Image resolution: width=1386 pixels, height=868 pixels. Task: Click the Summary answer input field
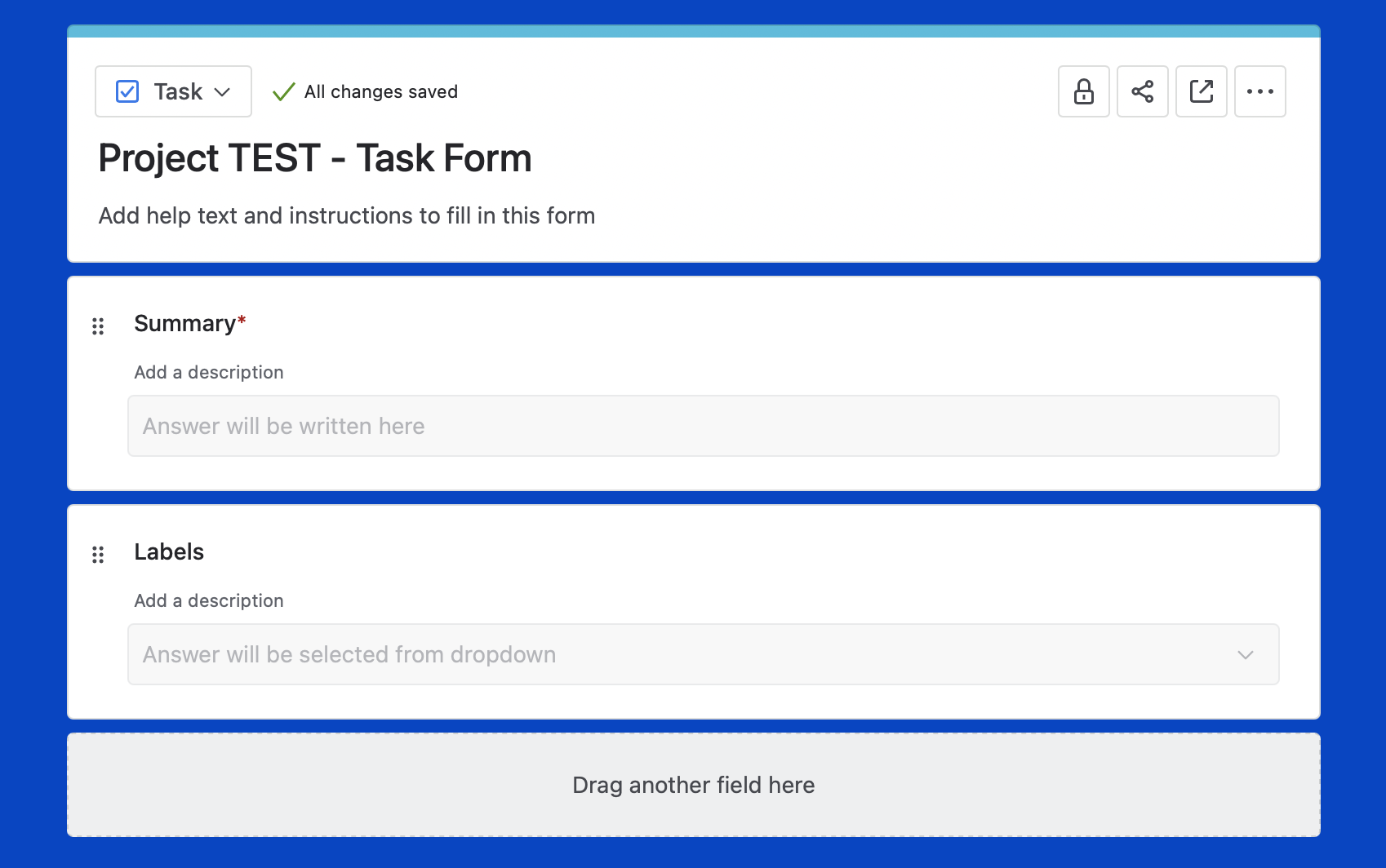coord(703,426)
